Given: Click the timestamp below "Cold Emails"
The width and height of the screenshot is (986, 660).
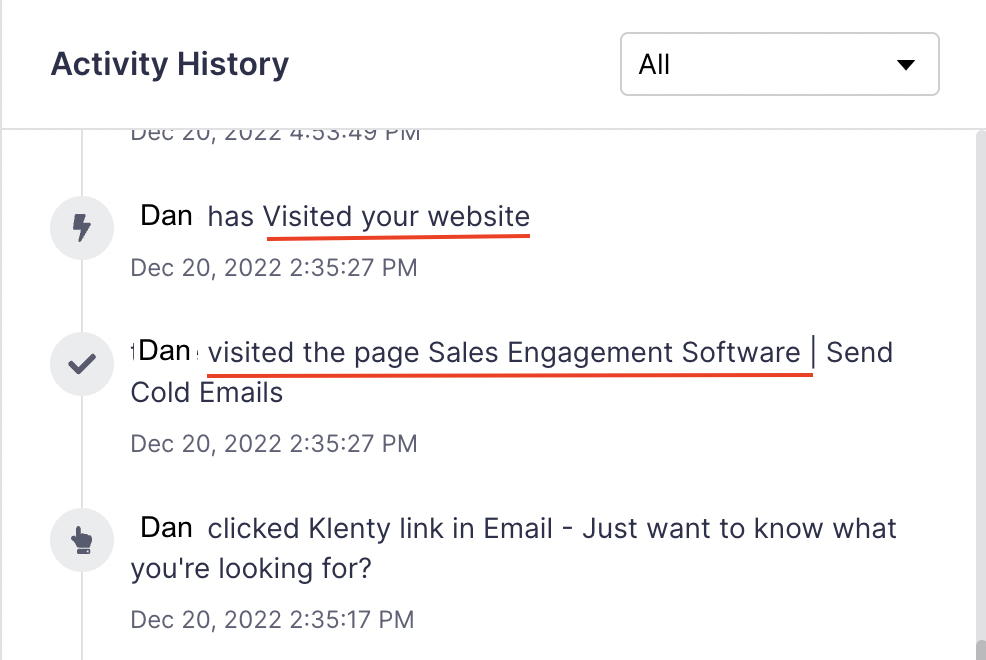Looking at the screenshot, I should coord(274,443).
